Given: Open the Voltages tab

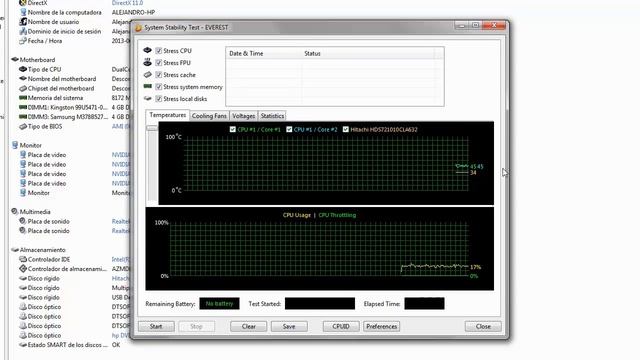Looking at the screenshot, I should click(243, 116).
